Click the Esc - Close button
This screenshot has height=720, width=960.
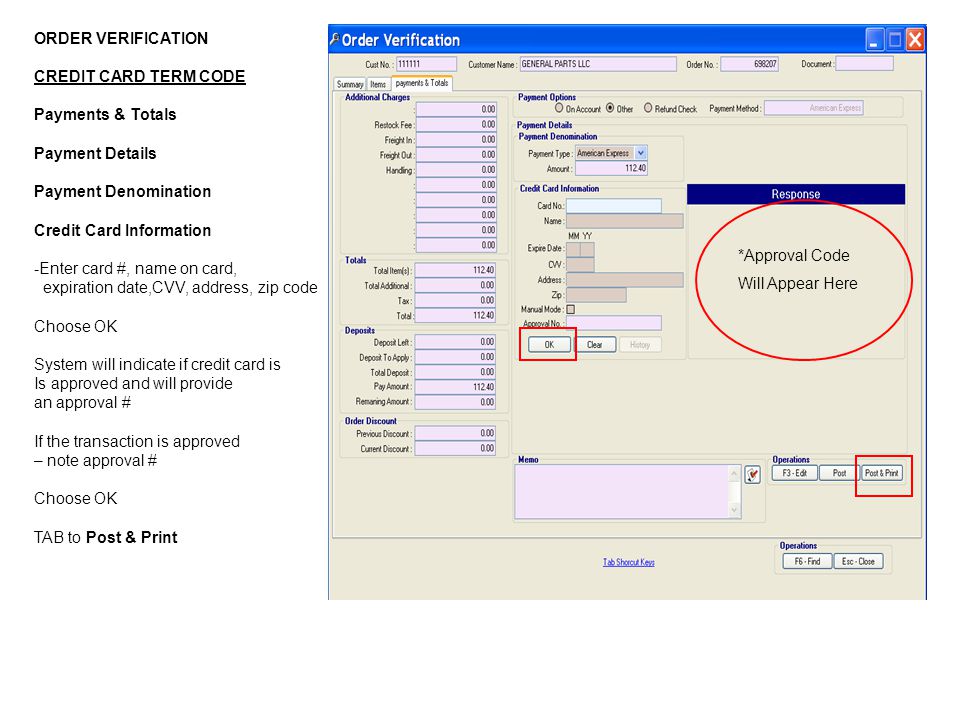(858, 561)
